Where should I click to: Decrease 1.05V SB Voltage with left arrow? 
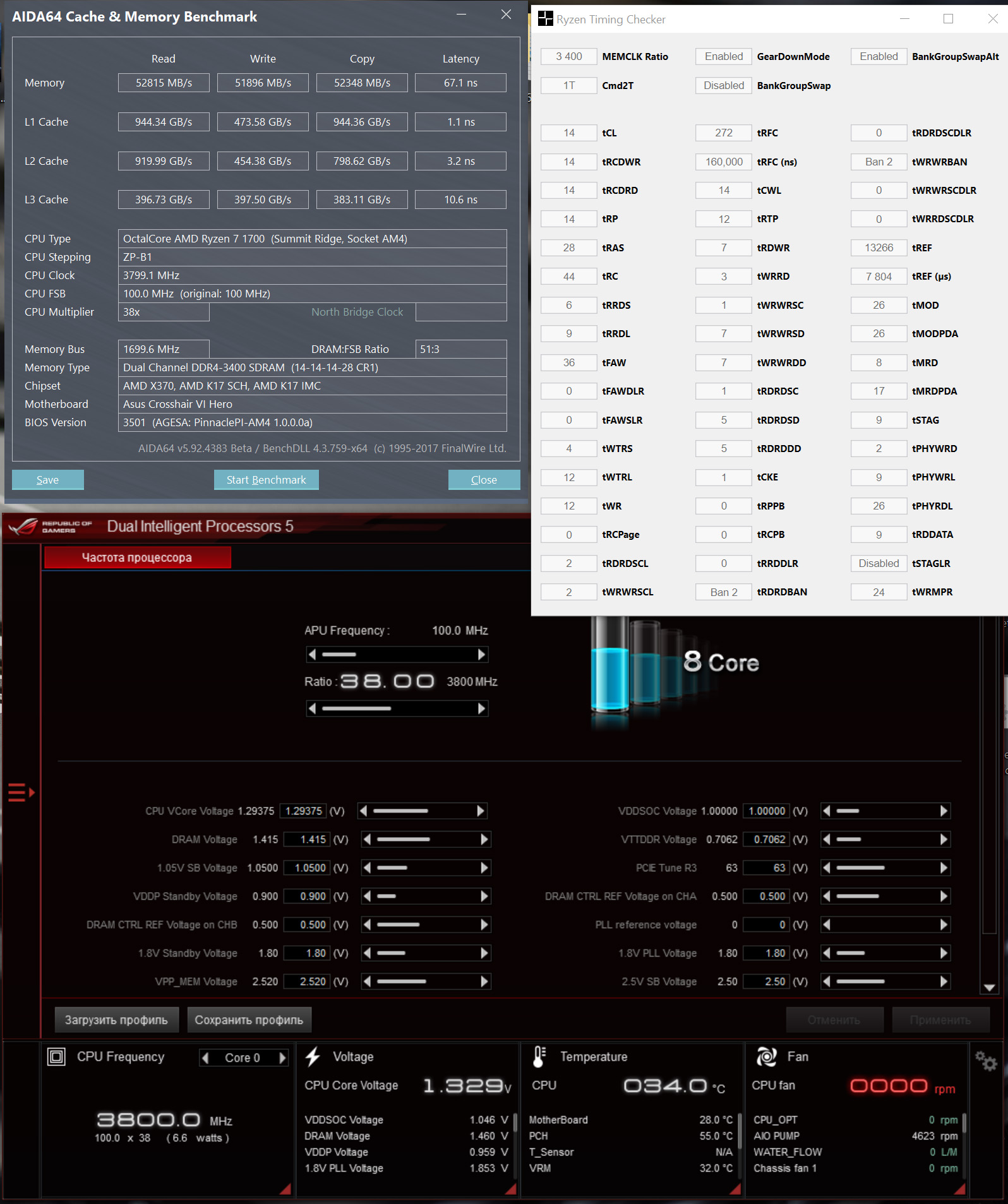tap(367, 867)
